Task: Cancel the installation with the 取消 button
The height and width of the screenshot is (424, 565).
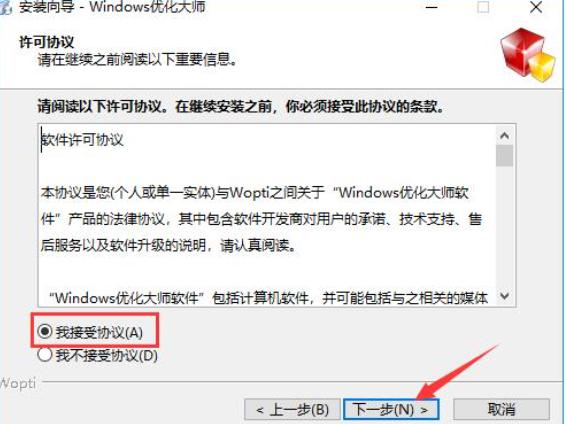Action: click(502, 410)
